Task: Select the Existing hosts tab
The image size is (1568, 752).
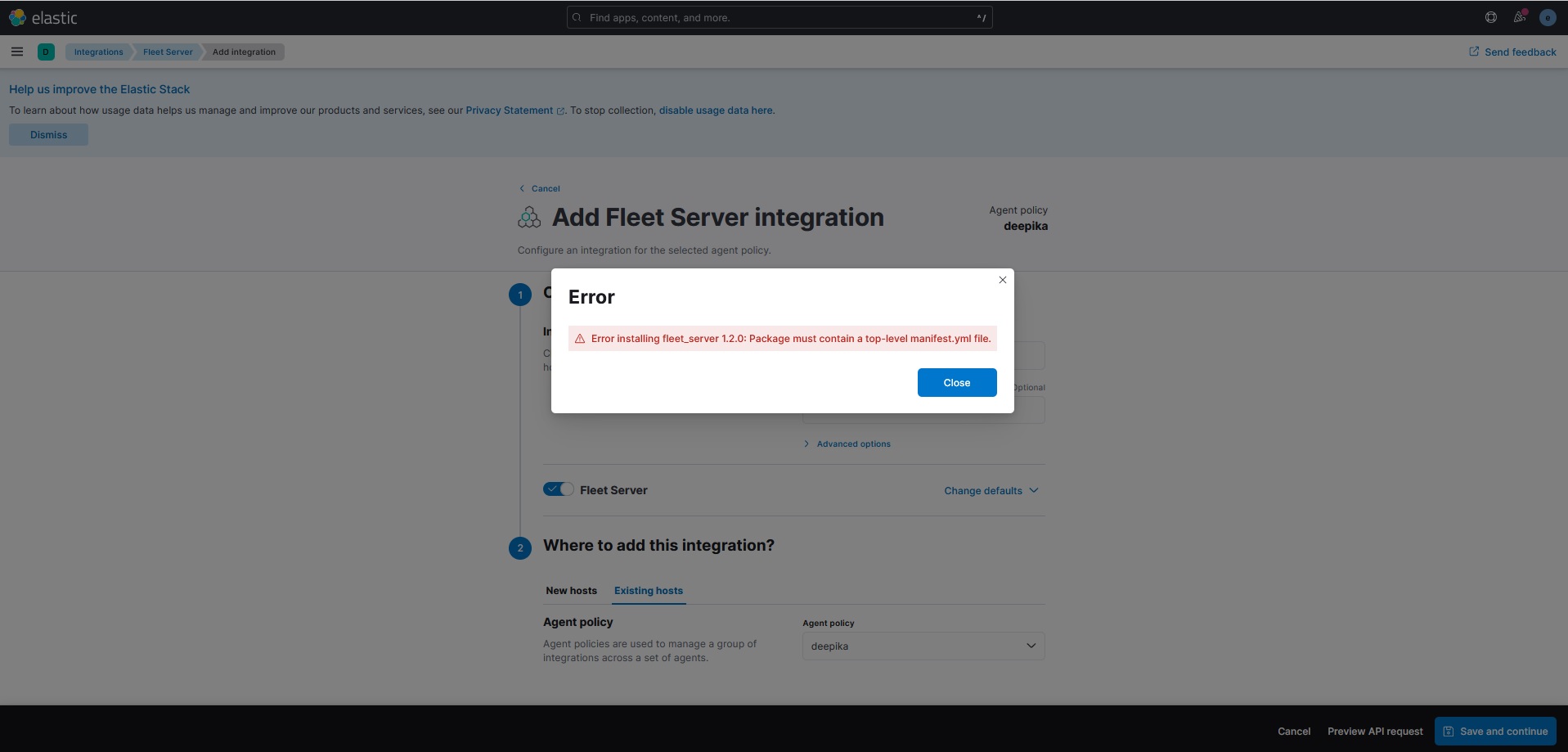Action: [x=648, y=590]
